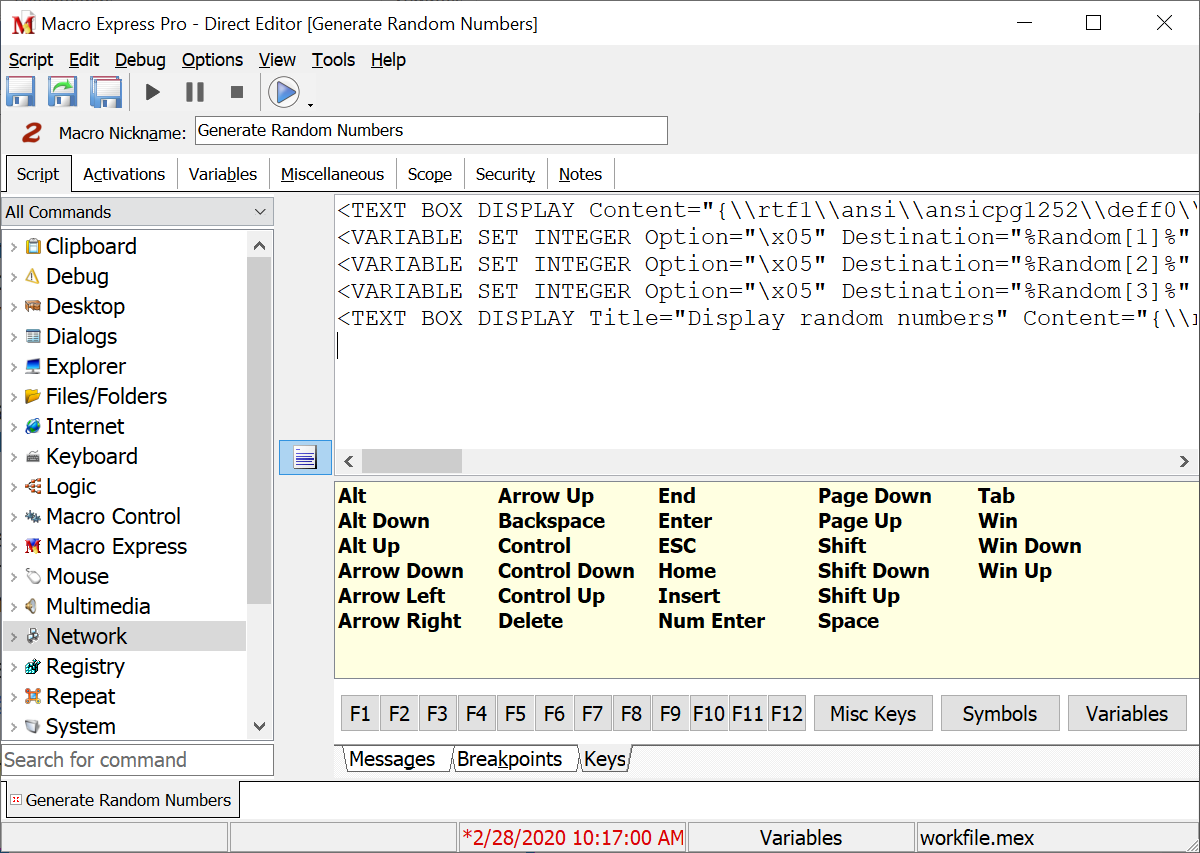The height and width of the screenshot is (853, 1200).
Task: Run macro with blue circular play button
Action: pyautogui.click(x=284, y=92)
